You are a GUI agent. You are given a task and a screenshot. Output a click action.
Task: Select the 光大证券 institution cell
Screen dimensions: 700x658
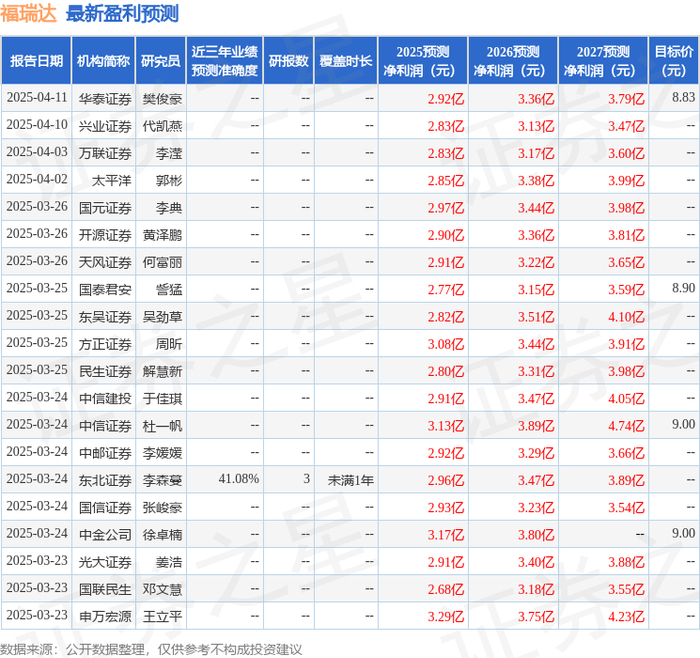pos(105,562)
